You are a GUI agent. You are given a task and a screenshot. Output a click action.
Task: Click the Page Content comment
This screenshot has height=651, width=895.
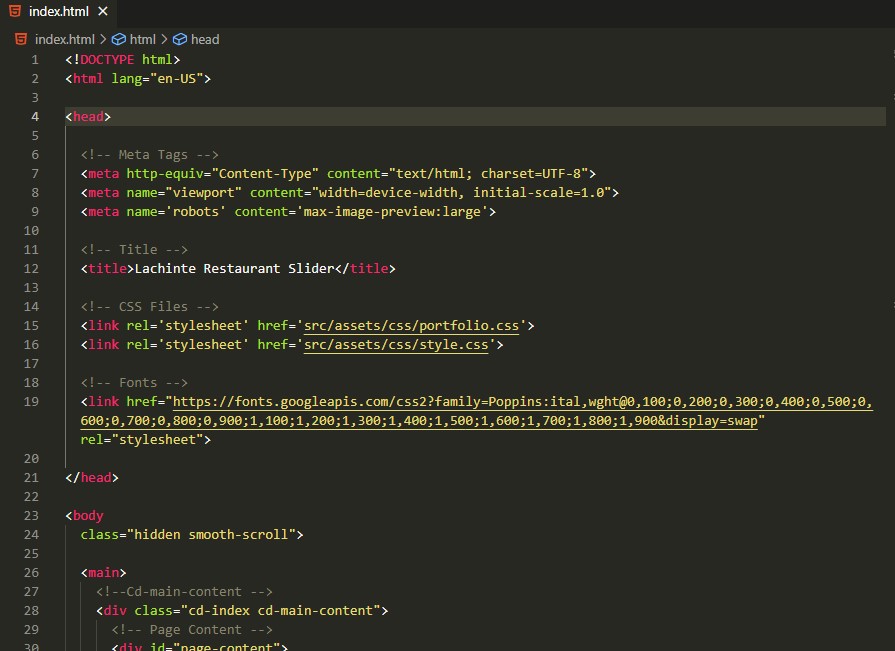click(192, 630)
